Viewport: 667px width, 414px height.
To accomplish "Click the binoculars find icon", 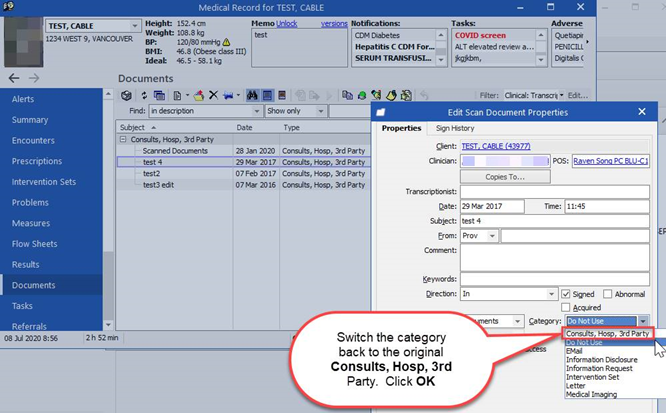I will [252, 95].
